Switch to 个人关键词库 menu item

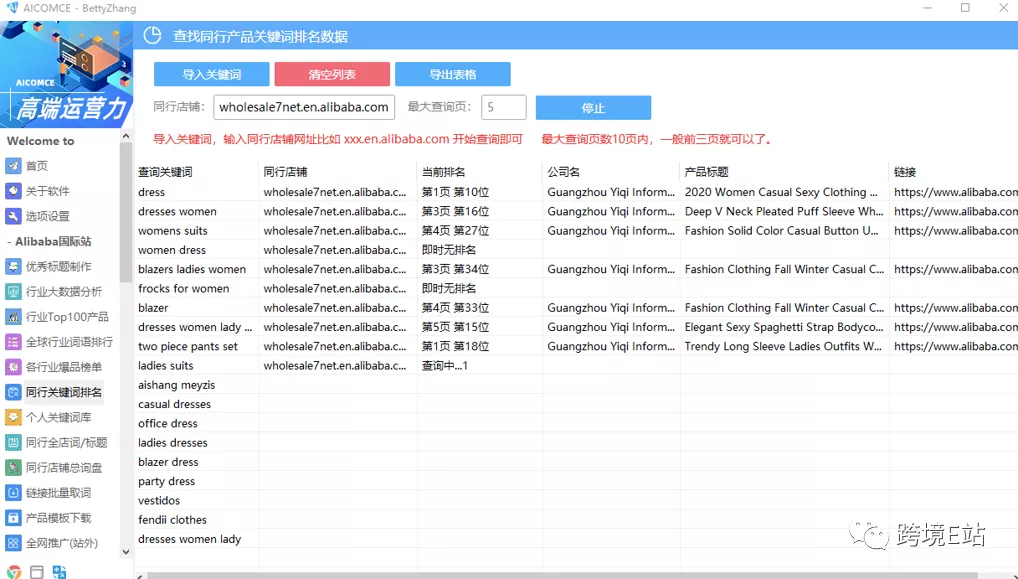tap(58, 417)
